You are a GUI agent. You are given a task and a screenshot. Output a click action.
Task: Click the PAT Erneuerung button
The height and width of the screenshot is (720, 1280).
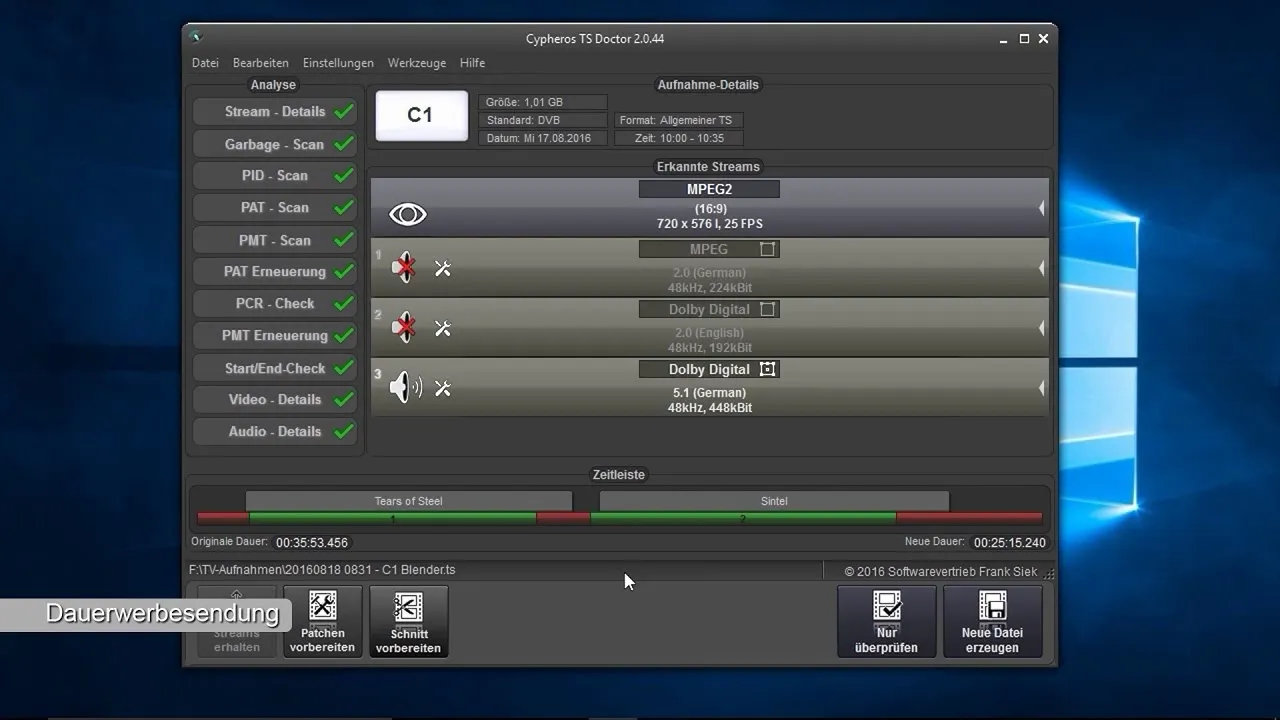pos(275,272)
